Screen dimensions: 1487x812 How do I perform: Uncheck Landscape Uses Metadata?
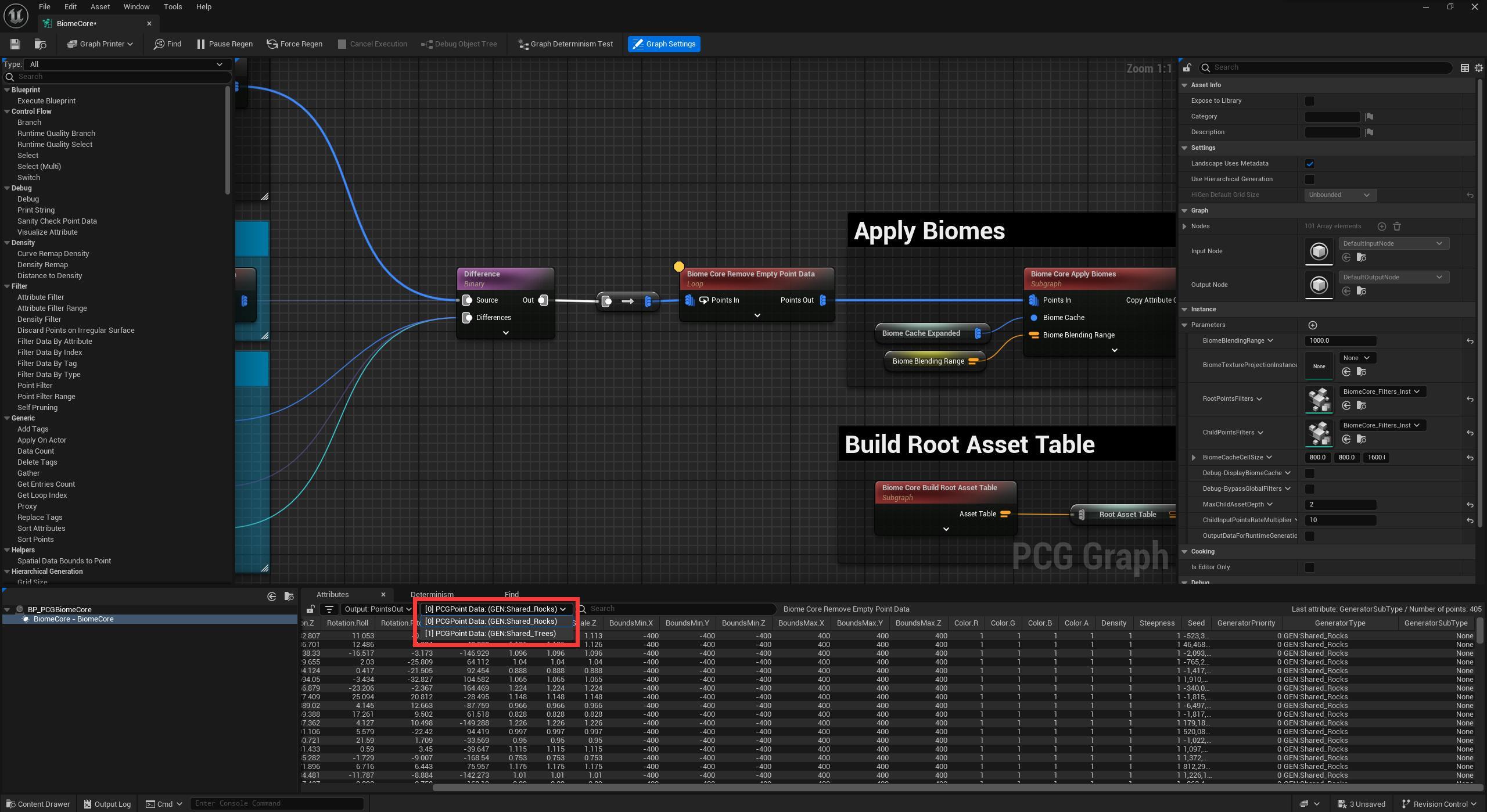tap(1309, 164)
